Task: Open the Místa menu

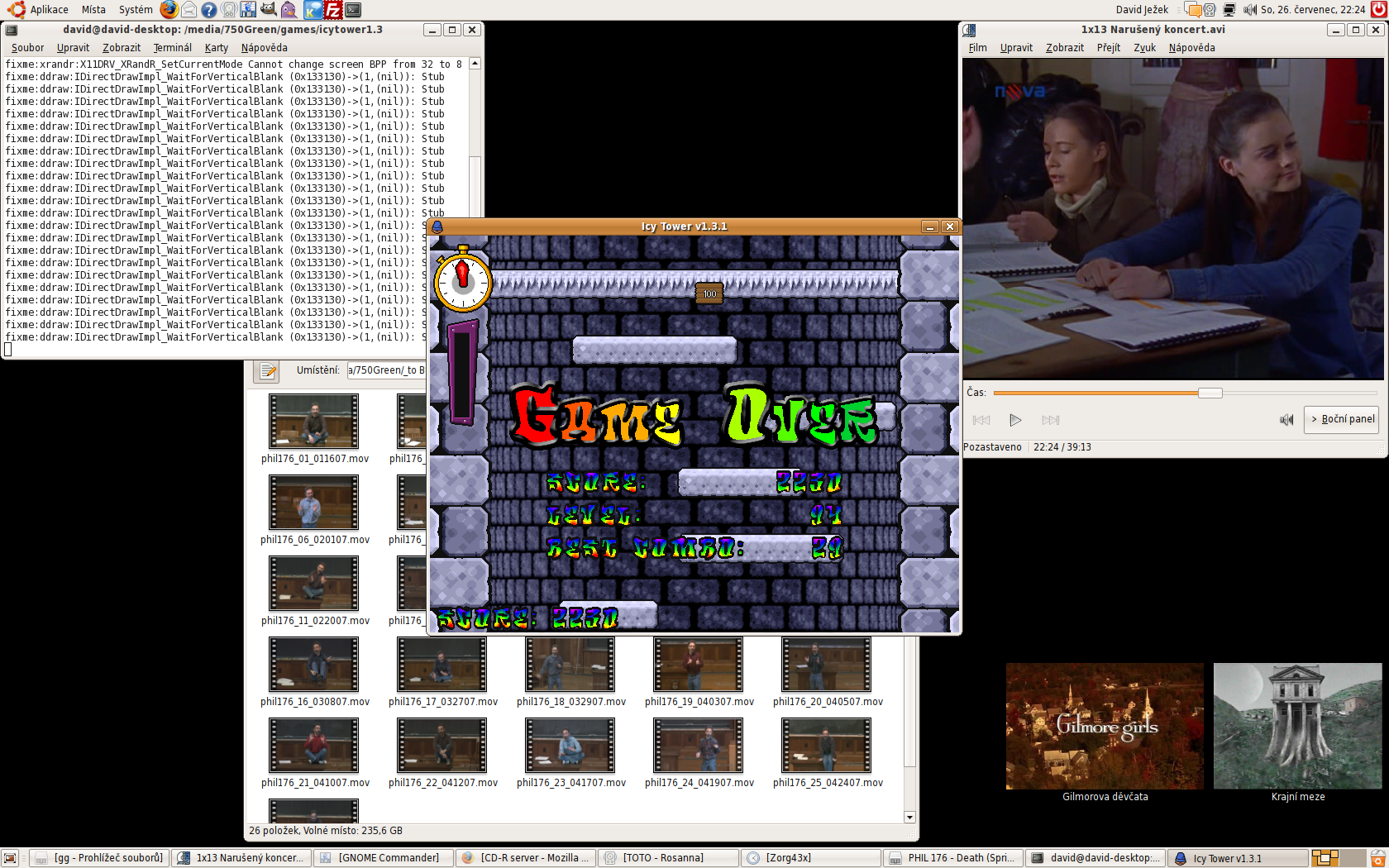Action: (93, 10)
